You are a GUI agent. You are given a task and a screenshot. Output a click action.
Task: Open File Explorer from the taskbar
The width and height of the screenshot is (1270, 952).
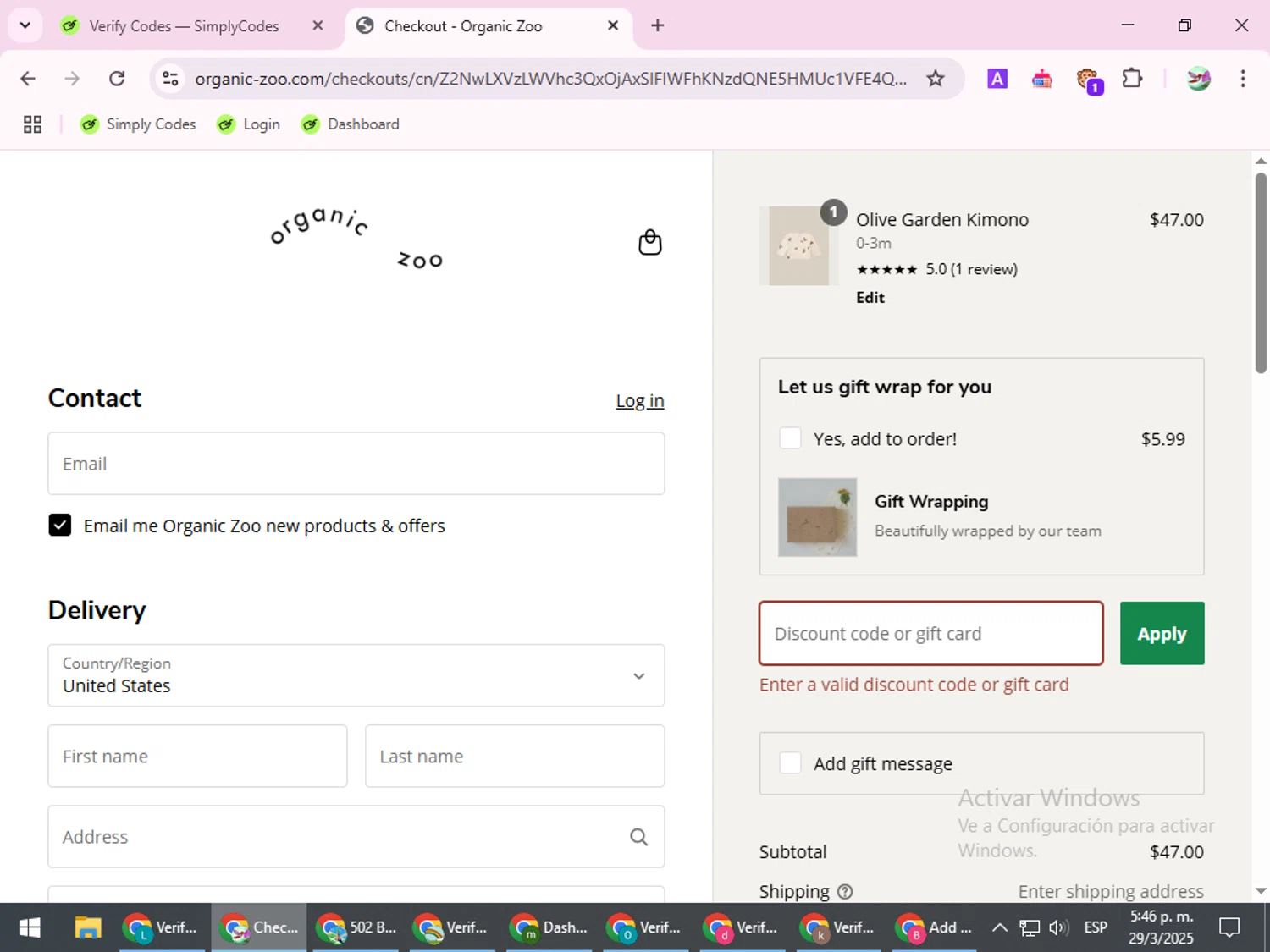coord(87,927)
